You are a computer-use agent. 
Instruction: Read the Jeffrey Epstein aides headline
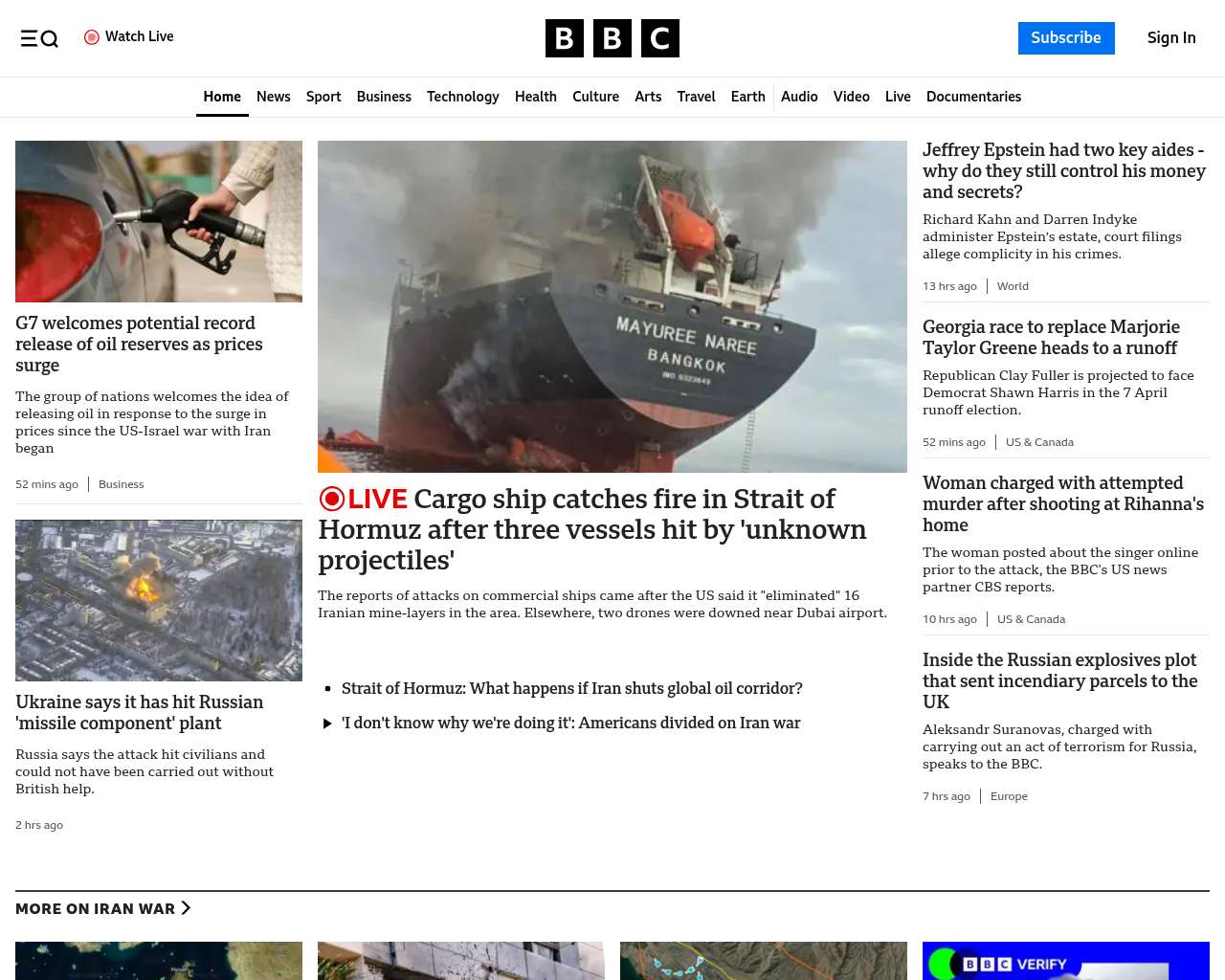click(x=1064, y=171)
